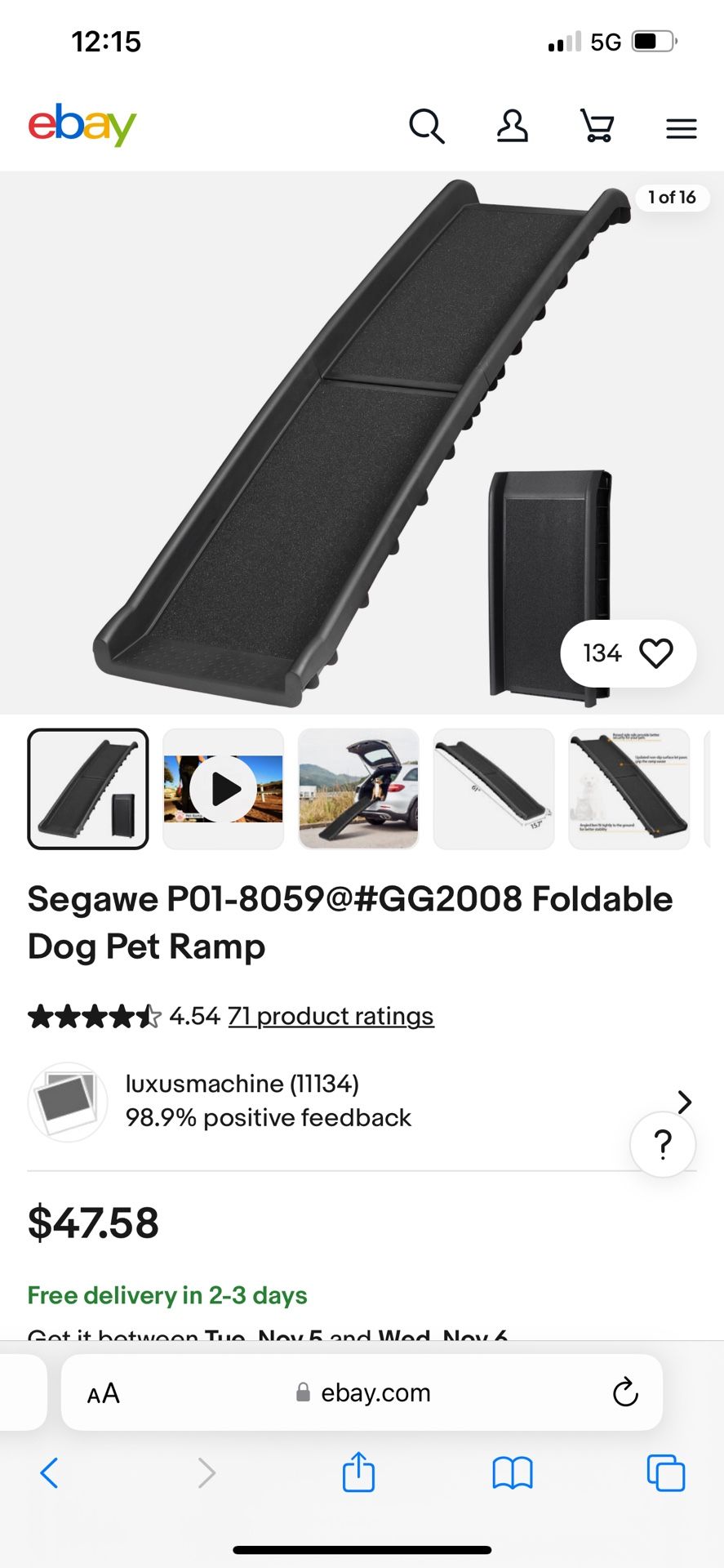Open the 71 product ratings link
The width and height of the screenshot is (724, 1568).
coord(331,1016)
